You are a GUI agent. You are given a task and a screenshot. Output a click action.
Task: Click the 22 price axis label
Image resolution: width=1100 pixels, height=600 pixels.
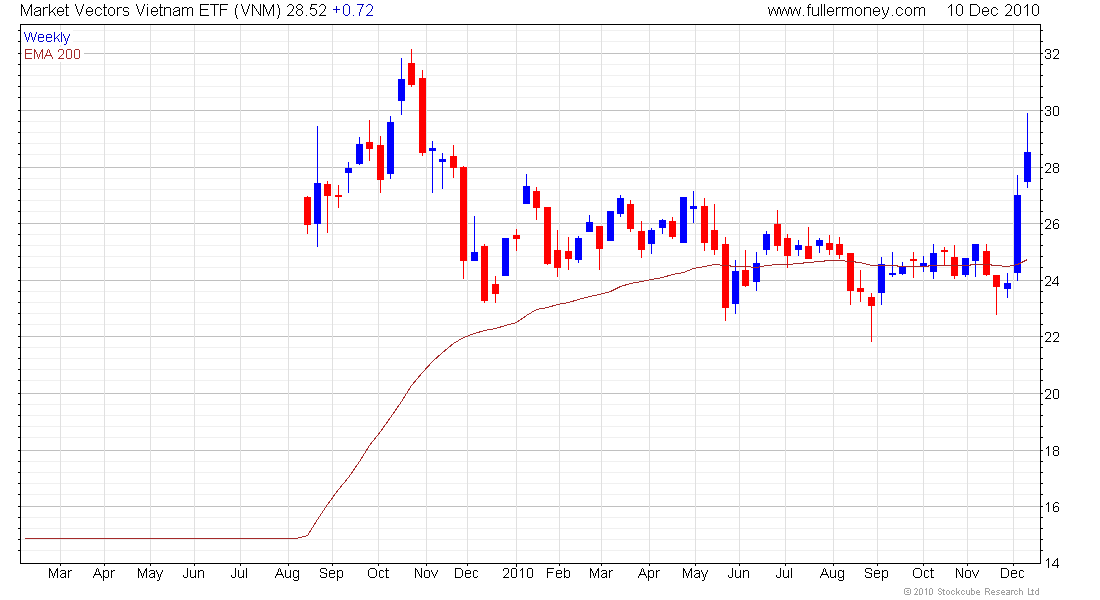[1052, 338]
